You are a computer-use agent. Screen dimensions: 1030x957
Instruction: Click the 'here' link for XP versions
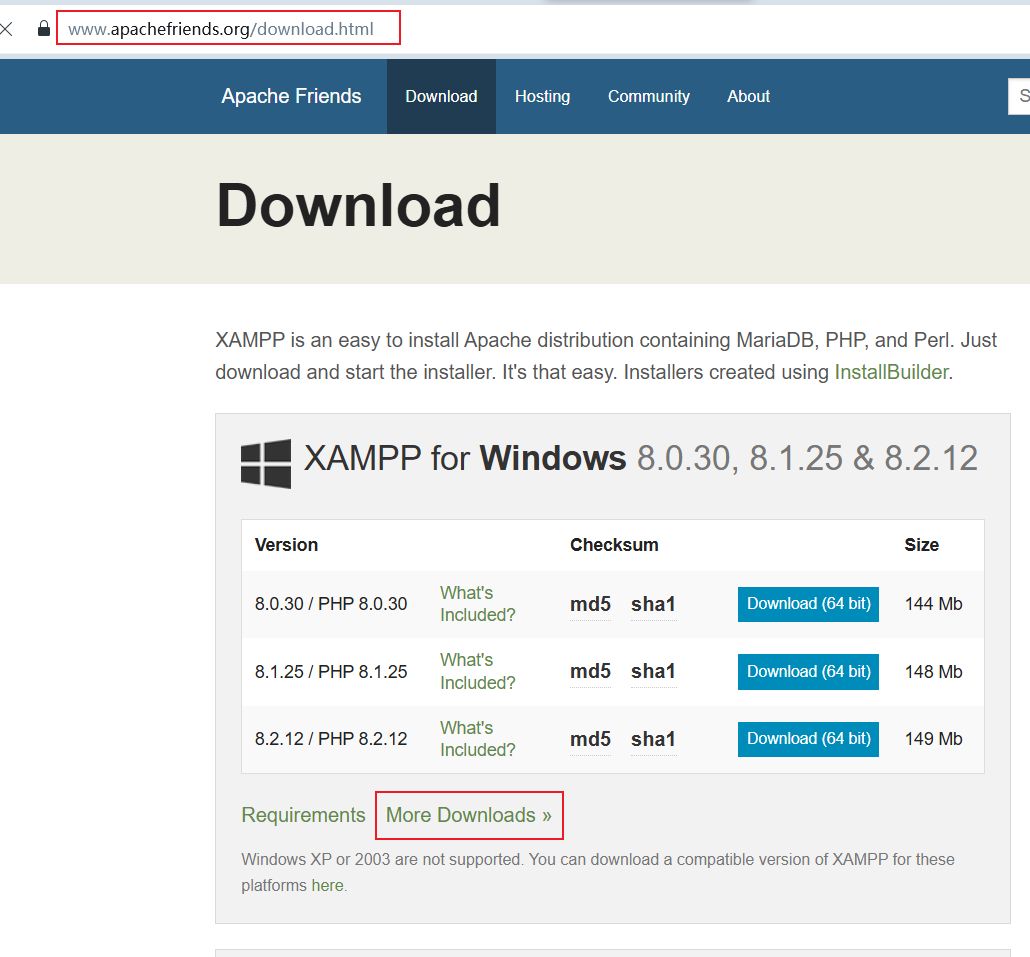(x=327, y=886)
